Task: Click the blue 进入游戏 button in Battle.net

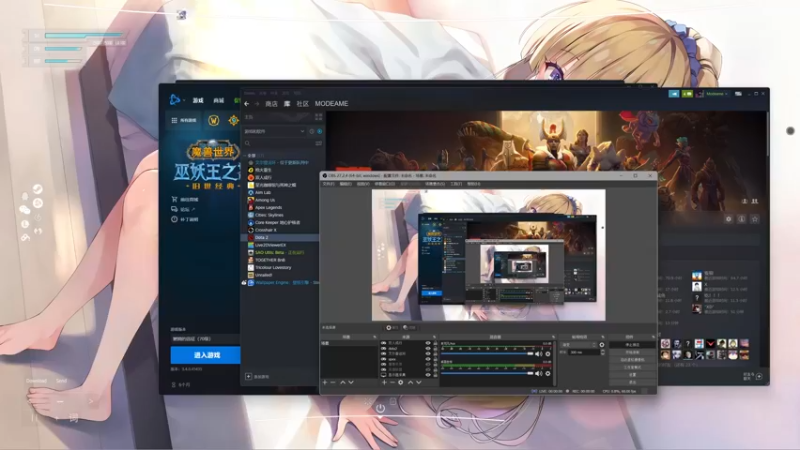Action: 206,355
